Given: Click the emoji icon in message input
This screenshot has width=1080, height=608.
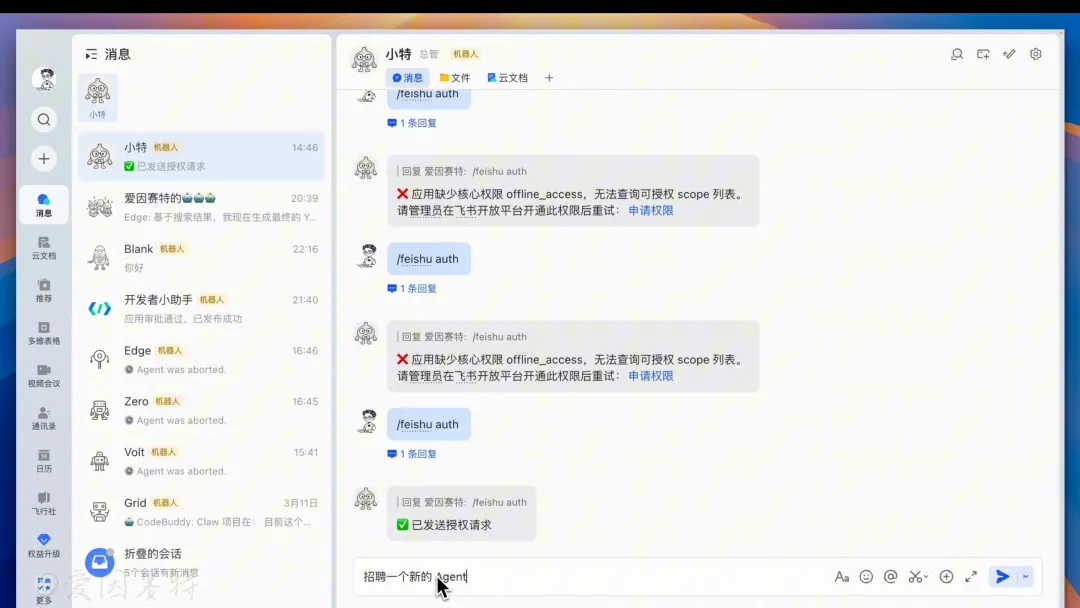Looking at the screenshot, I should [x=866, y=577].
